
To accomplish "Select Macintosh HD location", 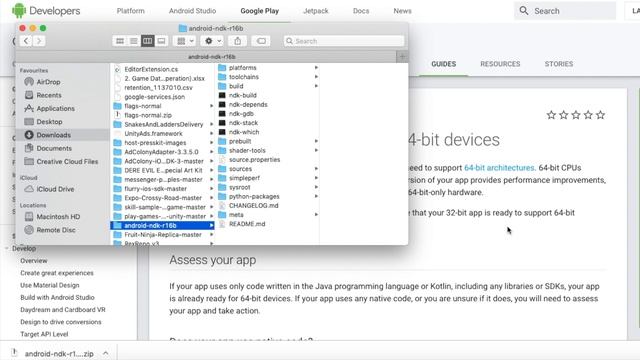I will coord(58,217).
